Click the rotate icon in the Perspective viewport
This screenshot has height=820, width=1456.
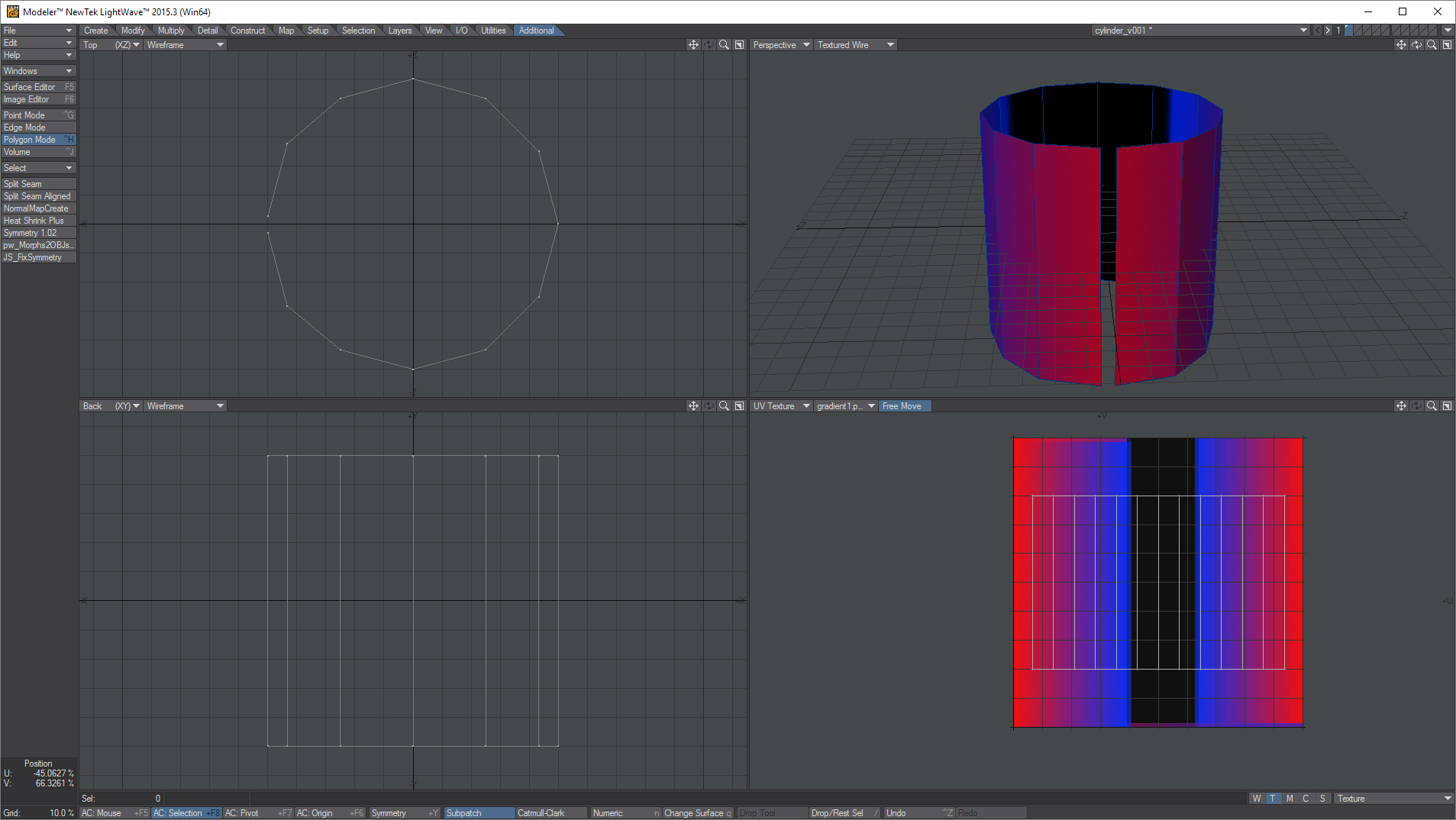click(1416, 45)
